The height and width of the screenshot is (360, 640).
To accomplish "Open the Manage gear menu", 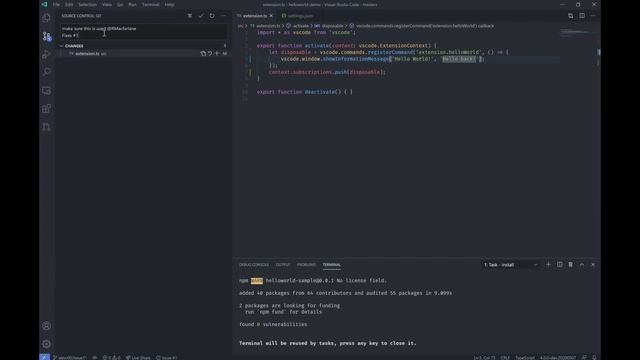I will pyautogui.click(x=47, y=344).
